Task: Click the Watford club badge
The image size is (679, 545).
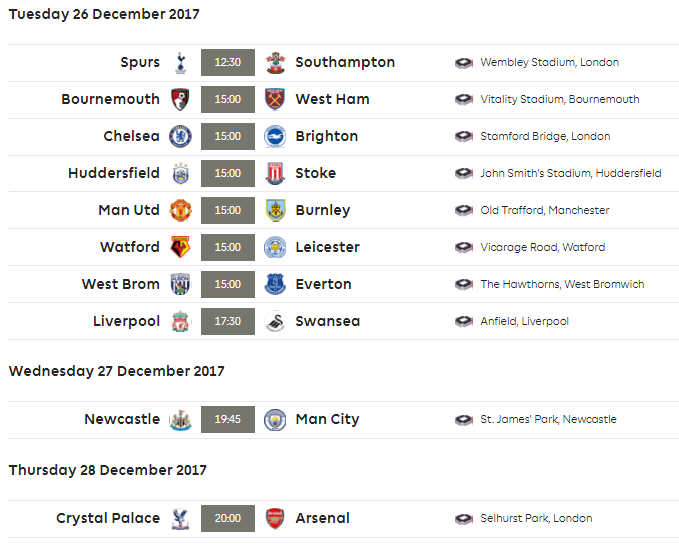Action: pyautogui.click(x=181, y=247)
